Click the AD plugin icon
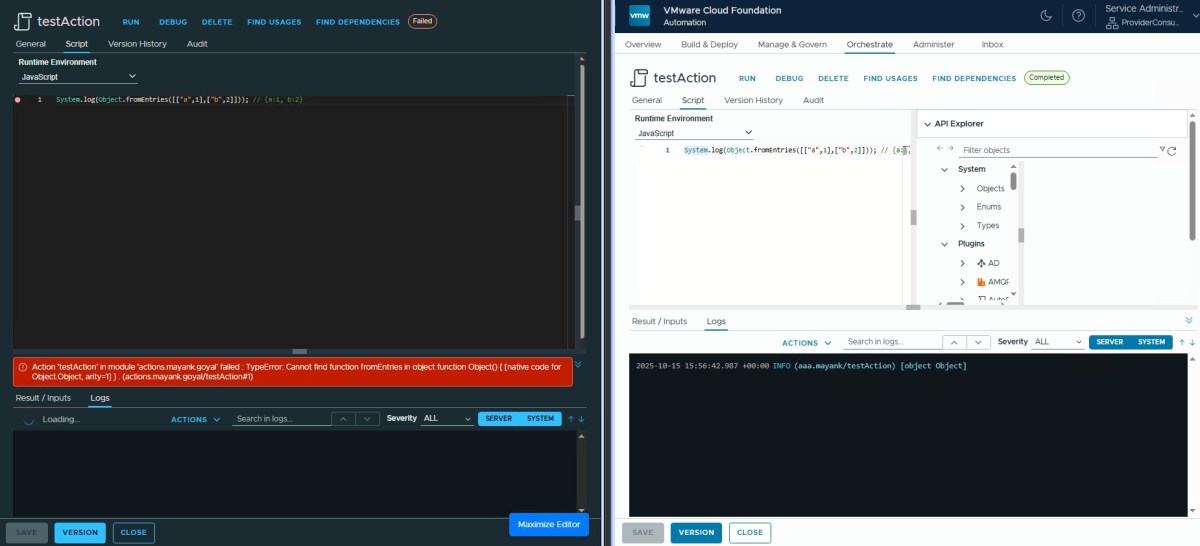 click(981, 263)
